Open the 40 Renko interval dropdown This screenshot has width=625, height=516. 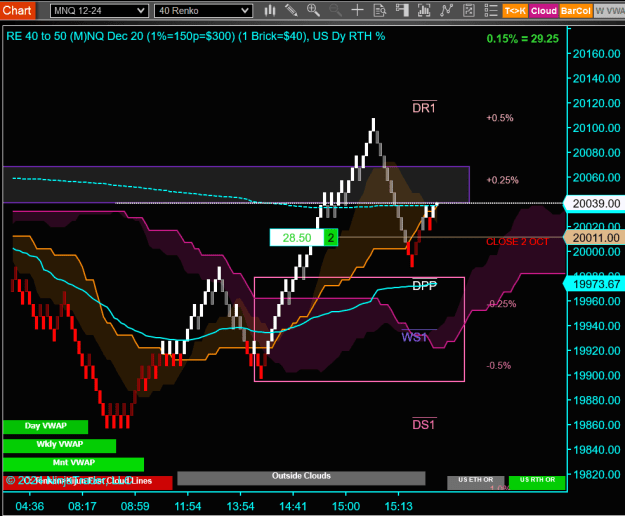[x=203, y=11]
